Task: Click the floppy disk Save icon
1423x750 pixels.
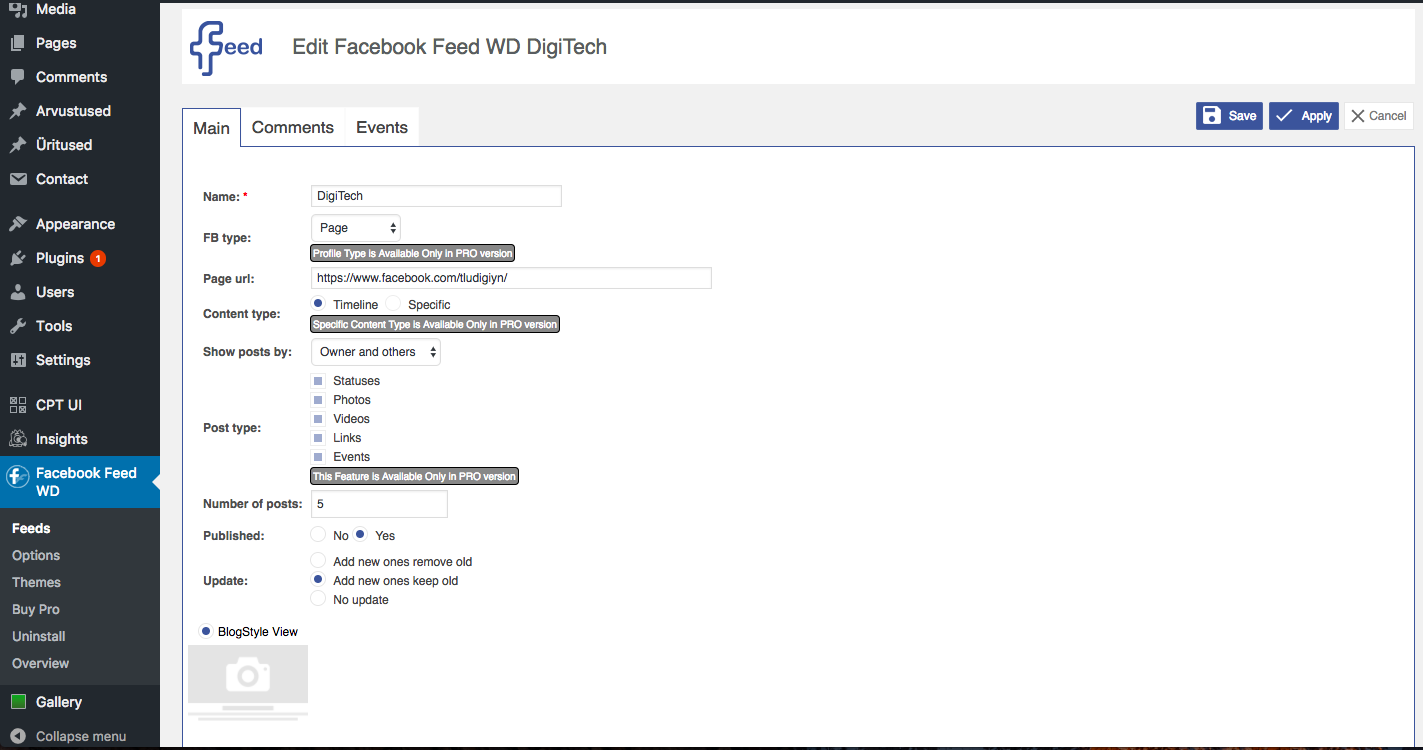Action: tap(1211, 116)
